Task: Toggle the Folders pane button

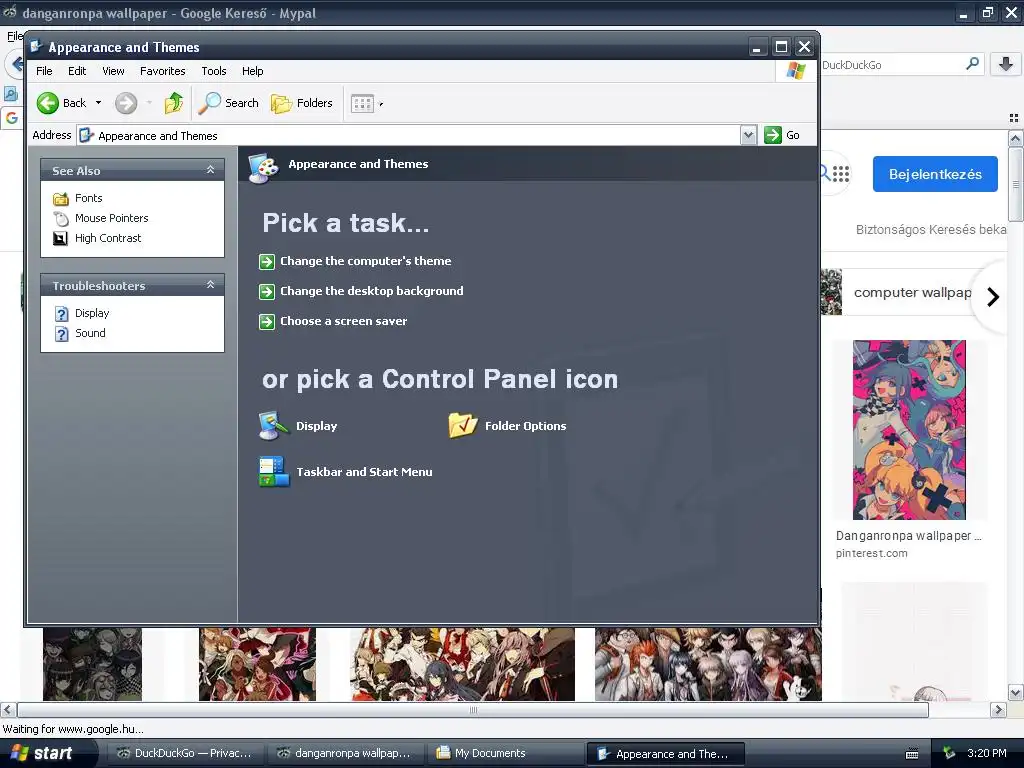Action: coord(302,103)
